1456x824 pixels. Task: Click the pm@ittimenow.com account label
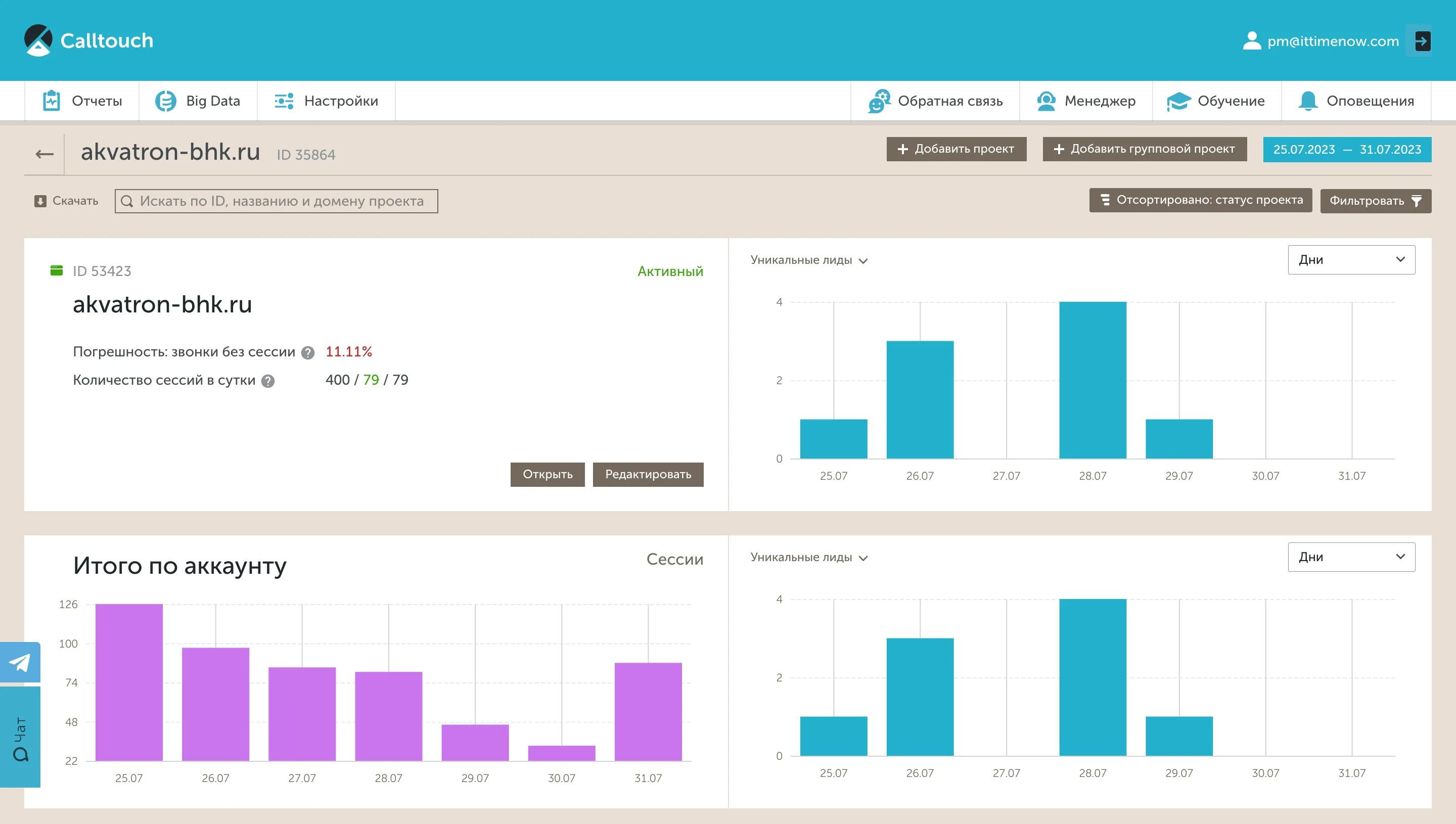(x=1333, y=41)
